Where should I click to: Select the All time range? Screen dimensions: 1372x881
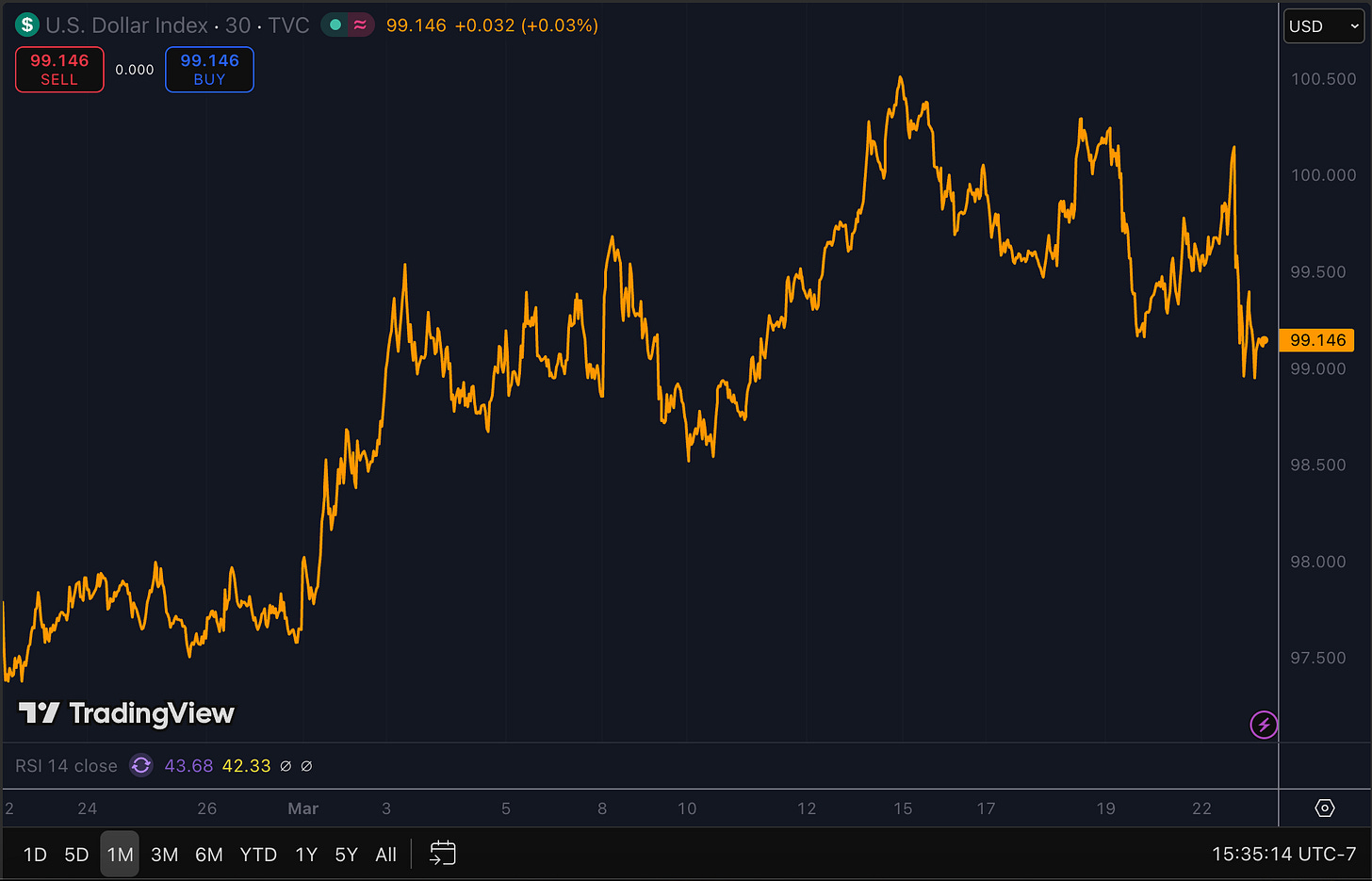[385, 855]
